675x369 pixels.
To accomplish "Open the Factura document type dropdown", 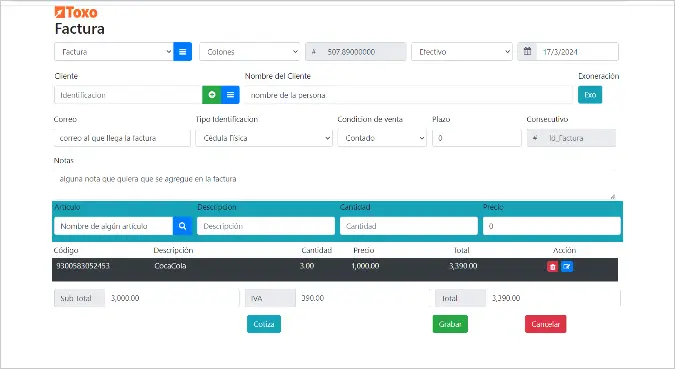I will pyautogui.click(x=114, y=52).
